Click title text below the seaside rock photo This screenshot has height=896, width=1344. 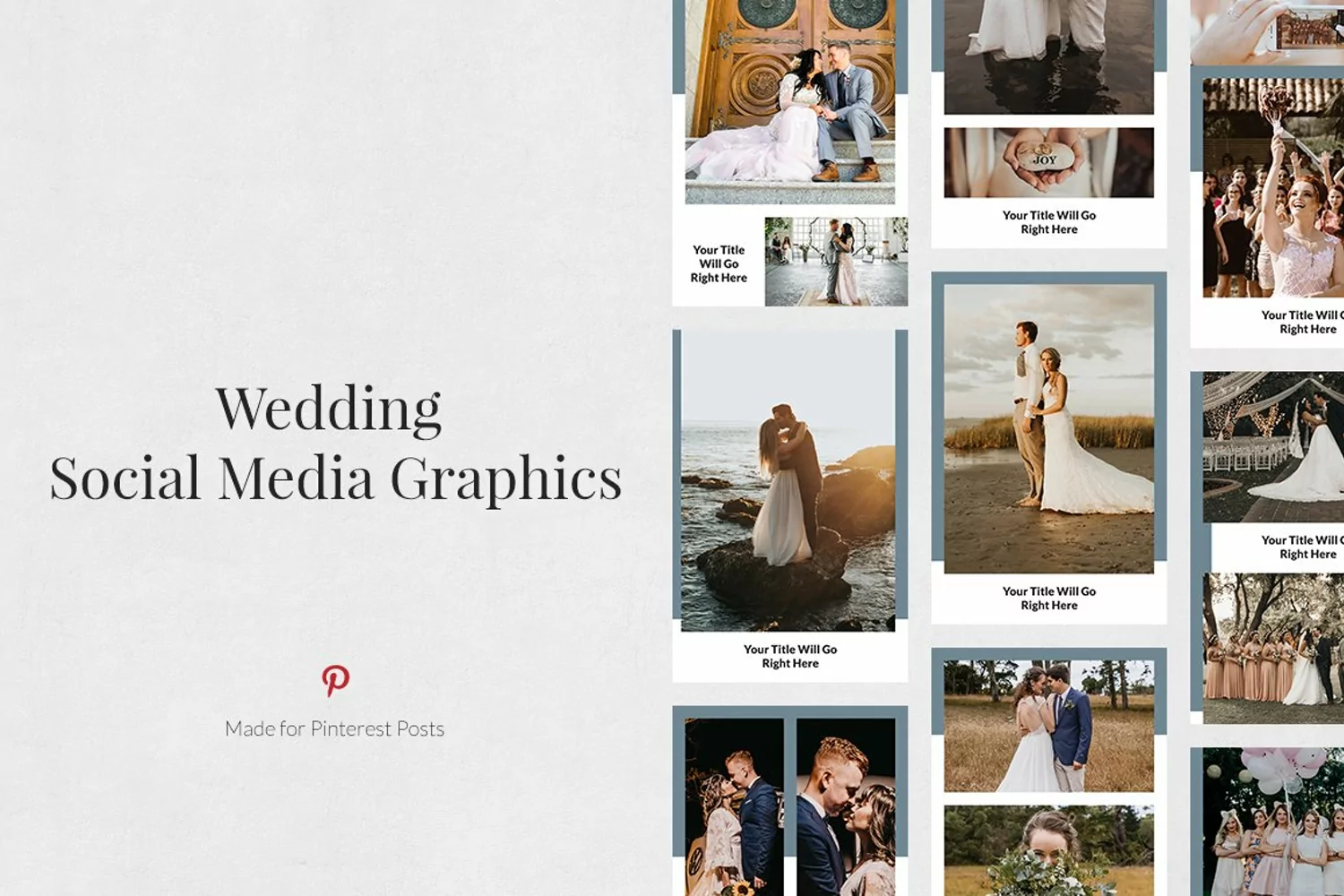(x=789, y=656)
